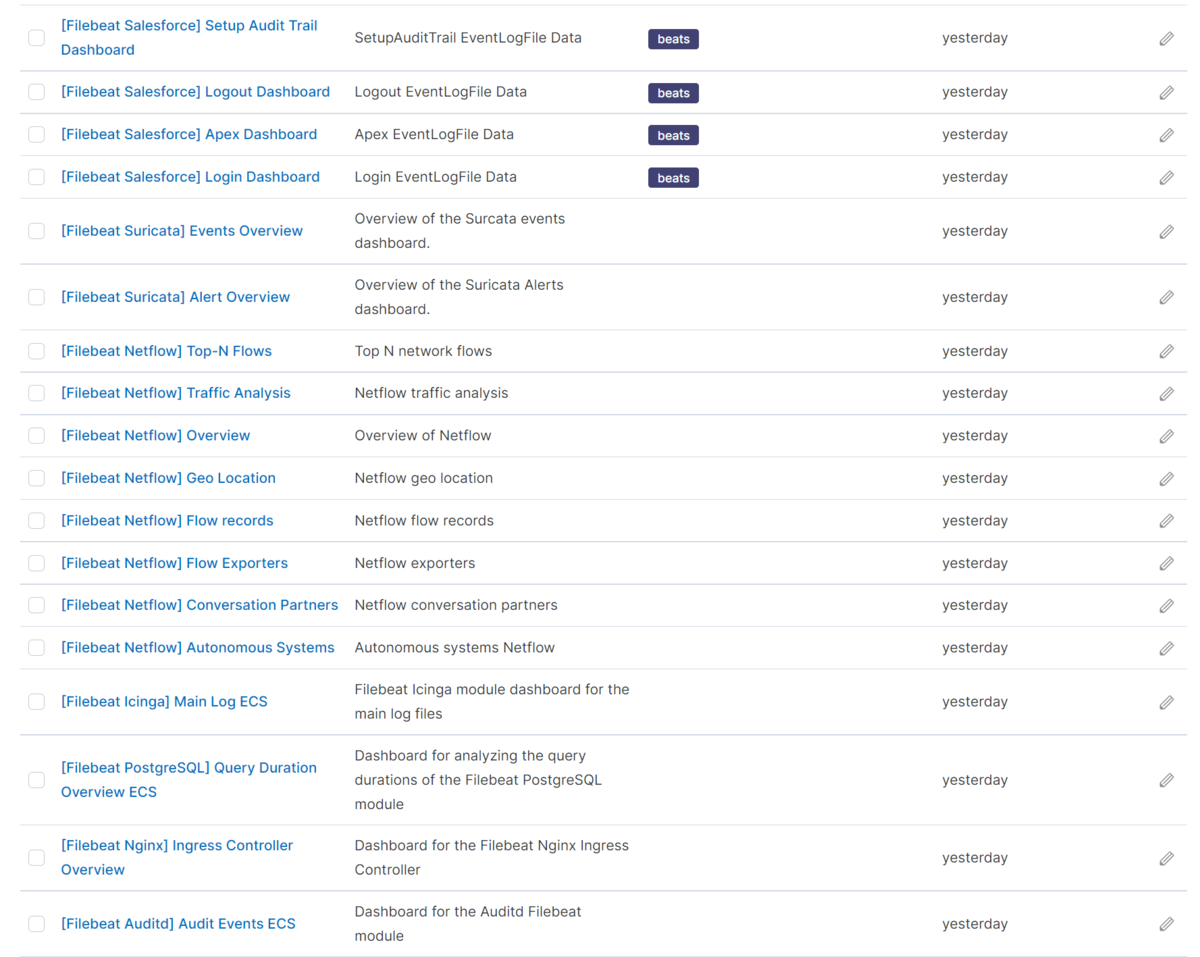Edit Netflow Flow Exporters via pencil icon
The height and width of the screenshot is (957, 1200).
pyautogui.click(x=1166, y=563)
